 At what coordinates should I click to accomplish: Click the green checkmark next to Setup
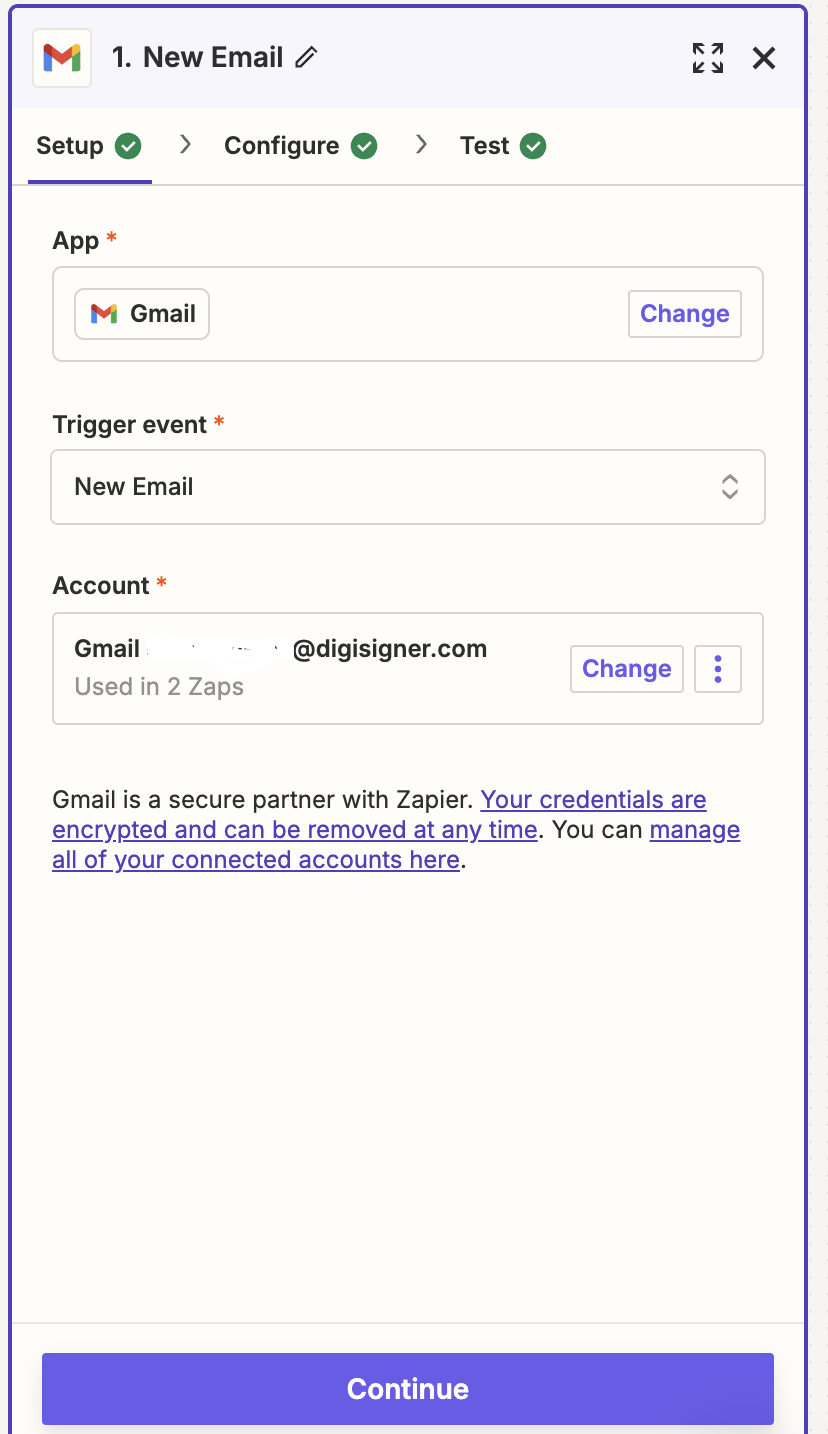pos(128,146)
